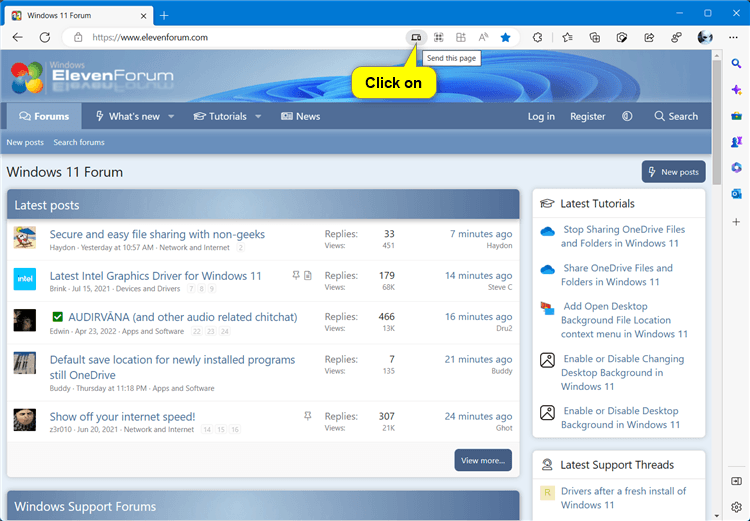The image size is (750, 521).
Task: Open tutorial Stop Sharing OneDrive Files
Action: pos(623,236)
